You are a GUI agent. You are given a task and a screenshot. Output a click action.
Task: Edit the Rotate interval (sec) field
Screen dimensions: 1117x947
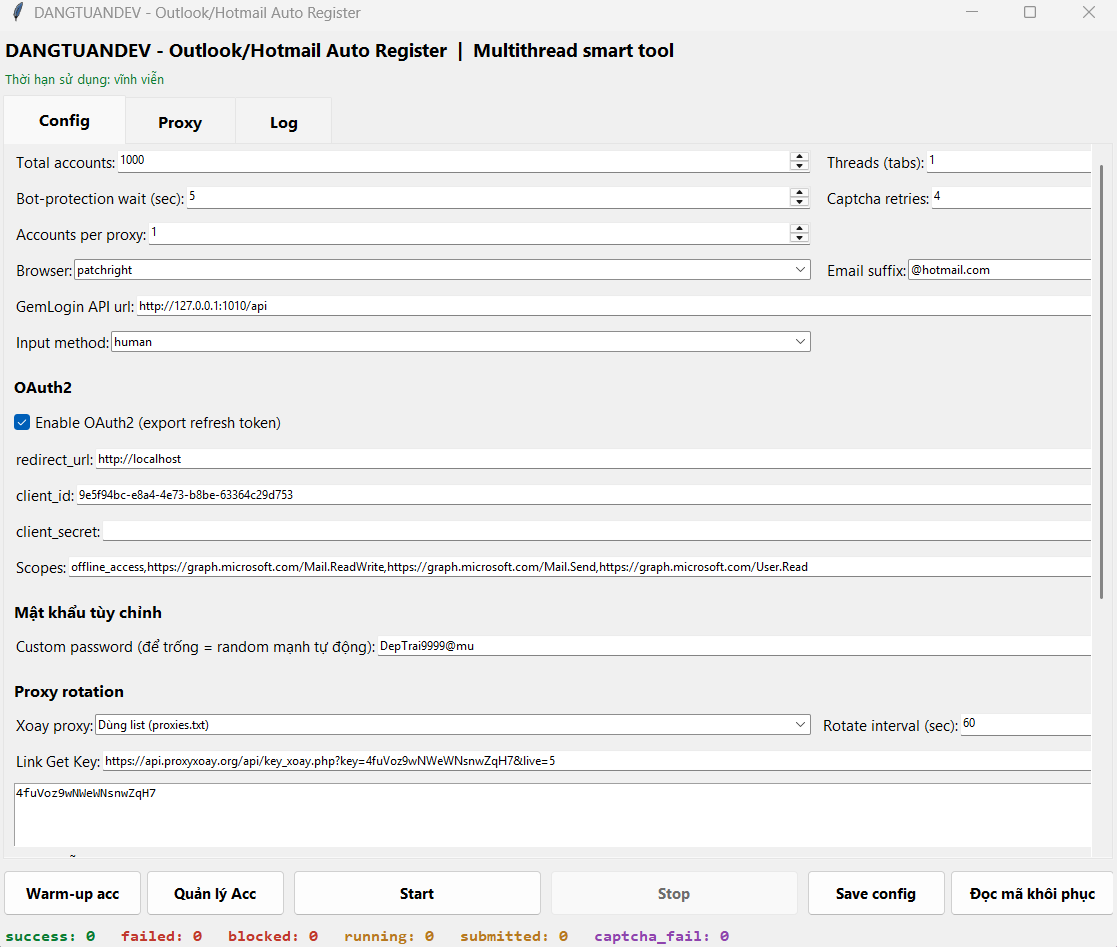coord(1026,725)
